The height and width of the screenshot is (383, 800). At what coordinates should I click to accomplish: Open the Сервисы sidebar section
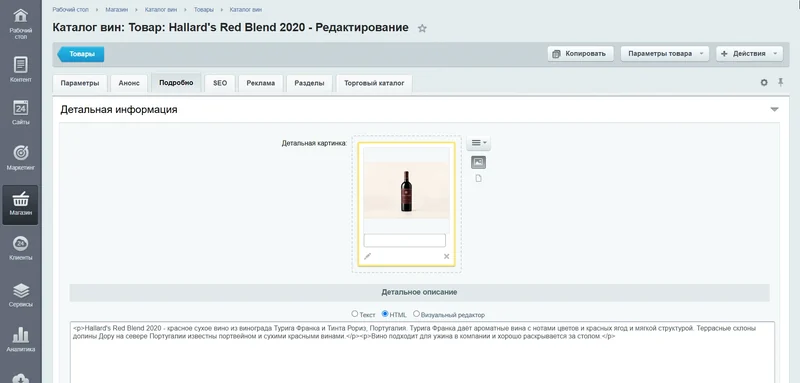pyautogui.click(x=20, y=294)
